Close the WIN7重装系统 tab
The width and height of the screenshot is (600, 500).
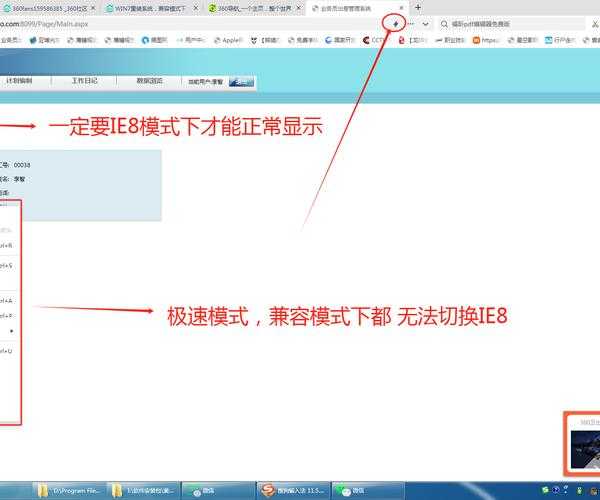click(196, 8)
